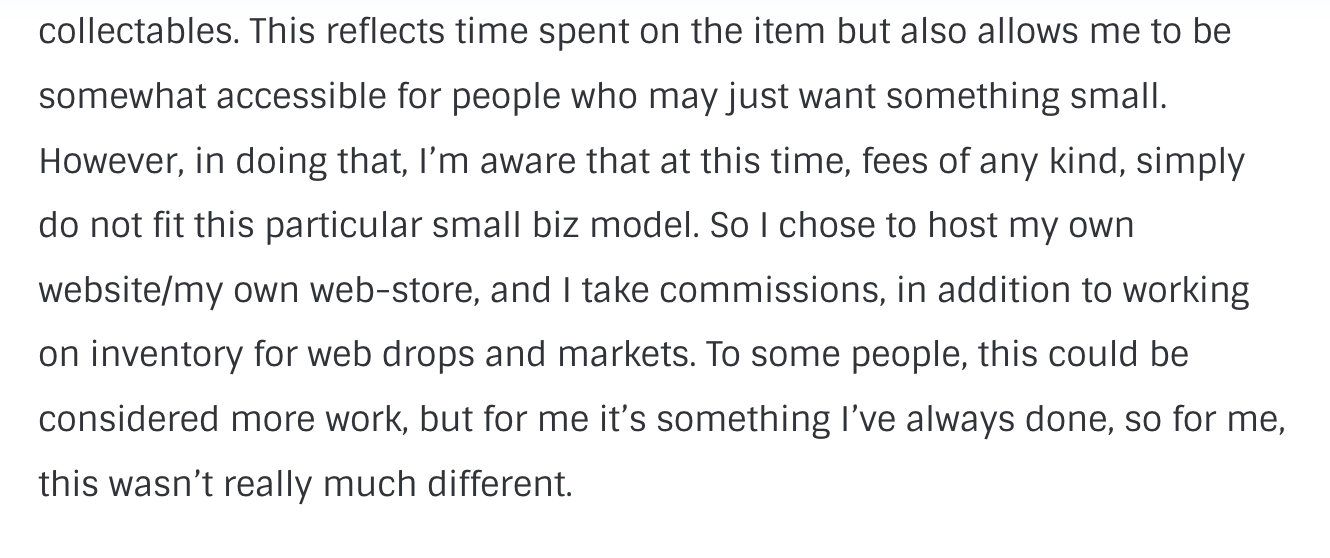Screen dimensions: 1330x558
Task: Click the text "website/my own web-store"
Action: click(256, 292)
